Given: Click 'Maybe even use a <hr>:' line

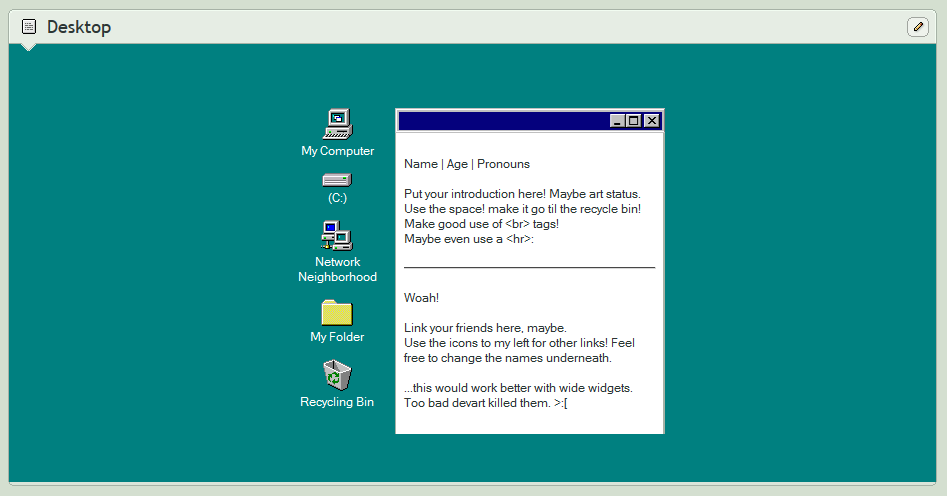Looking at the screenshot, I should pyautogui.click(x=469, y=239).
